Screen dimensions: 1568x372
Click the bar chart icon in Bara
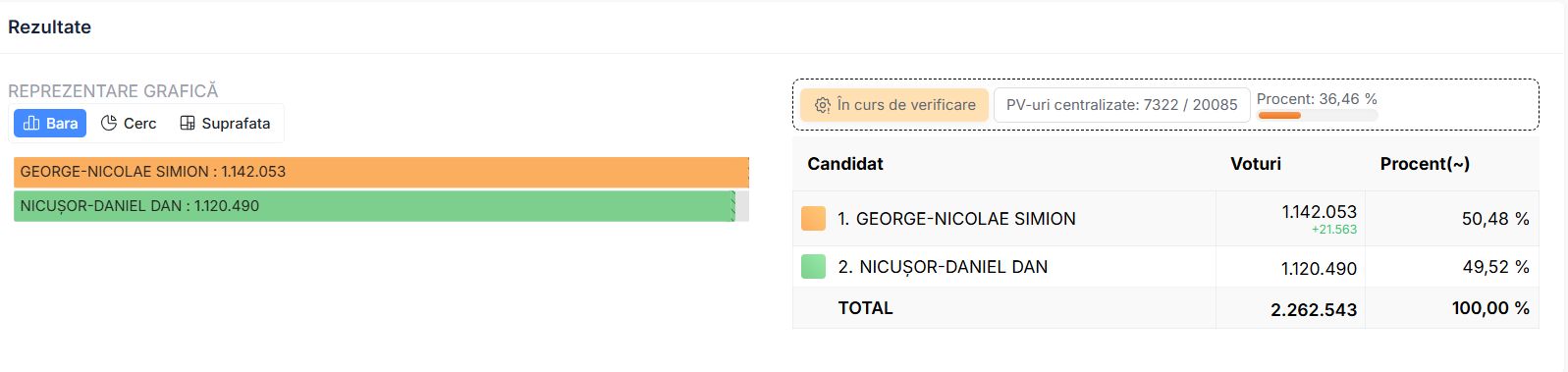click(x=31, y=123)
